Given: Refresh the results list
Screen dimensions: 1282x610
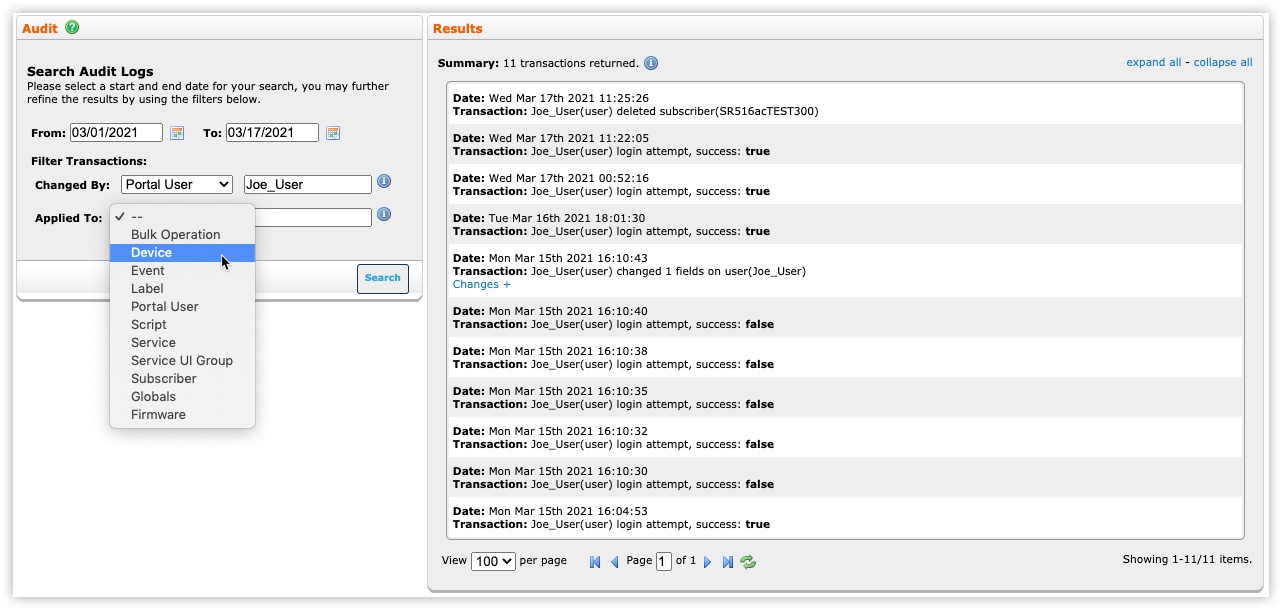Looking at the screenshot, I should 748,562.
